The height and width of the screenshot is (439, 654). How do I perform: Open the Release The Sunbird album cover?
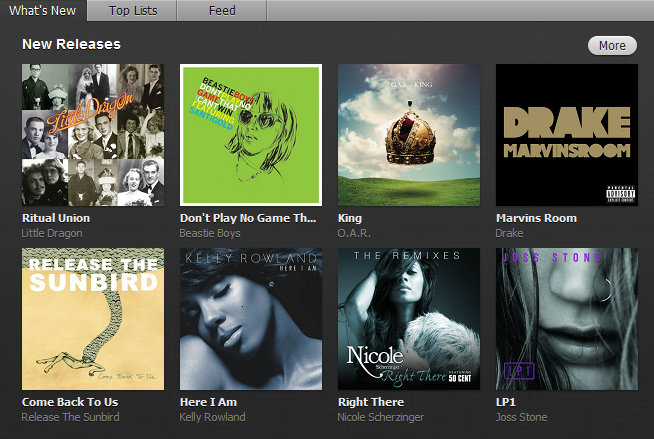[x=93, y=319]
